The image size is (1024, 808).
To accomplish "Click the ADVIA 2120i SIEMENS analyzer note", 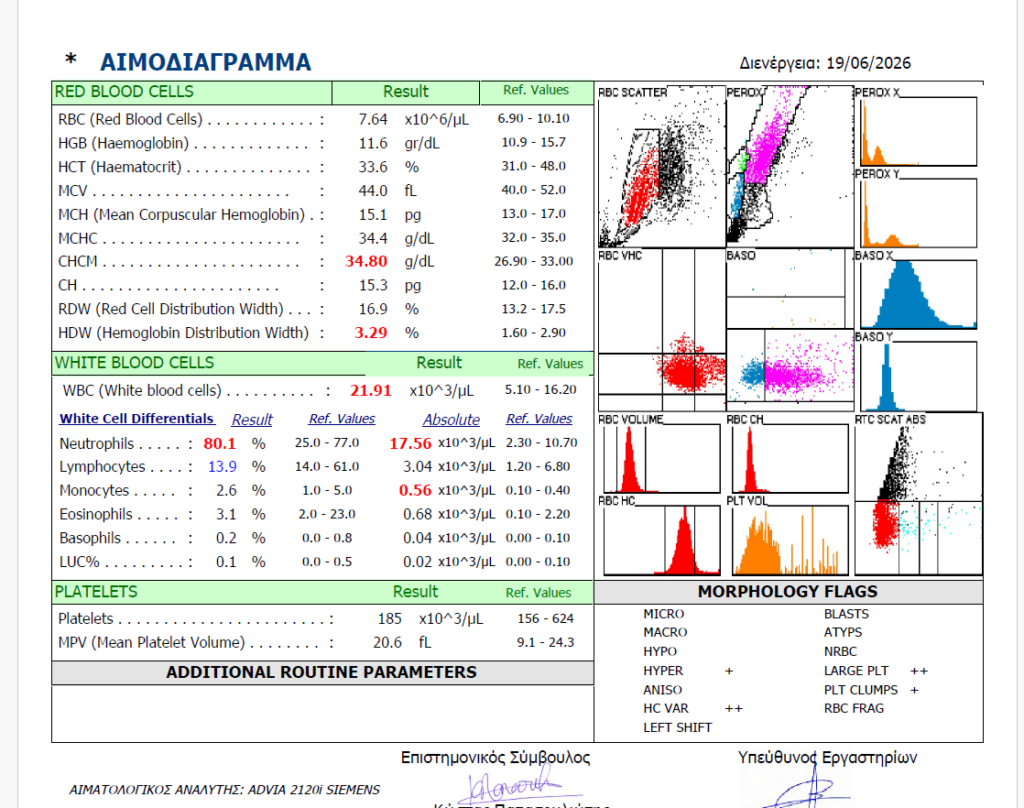I will 225,790.
